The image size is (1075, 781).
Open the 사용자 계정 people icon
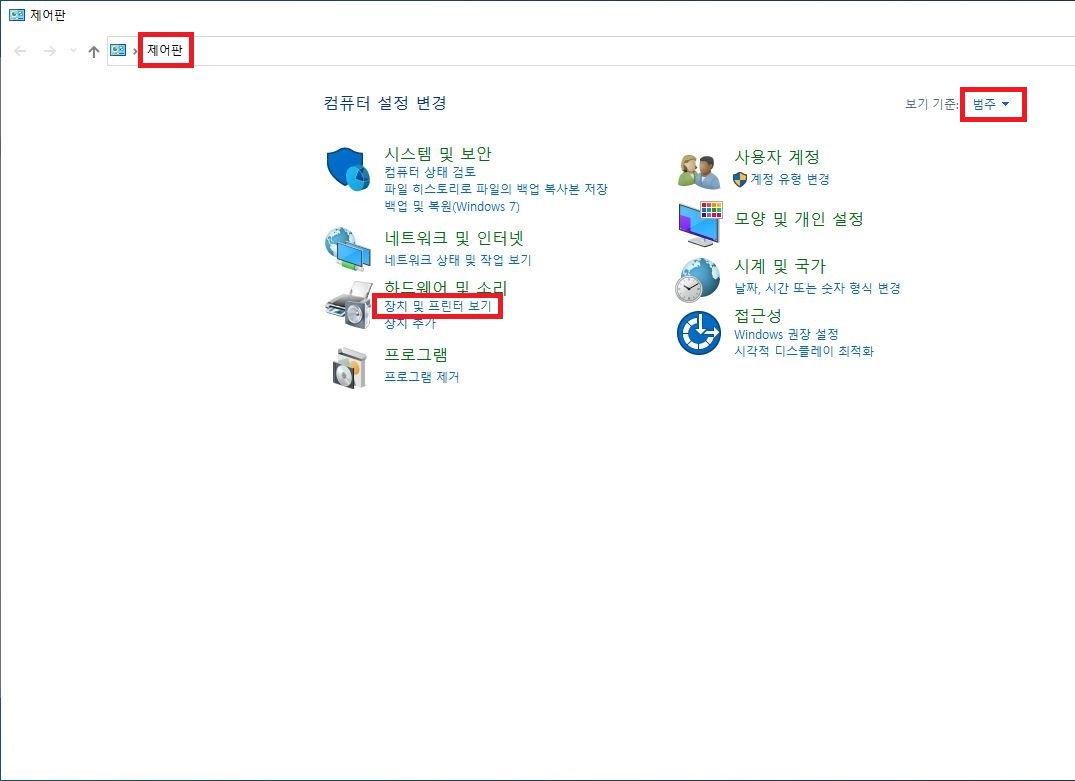click(699, 171)
